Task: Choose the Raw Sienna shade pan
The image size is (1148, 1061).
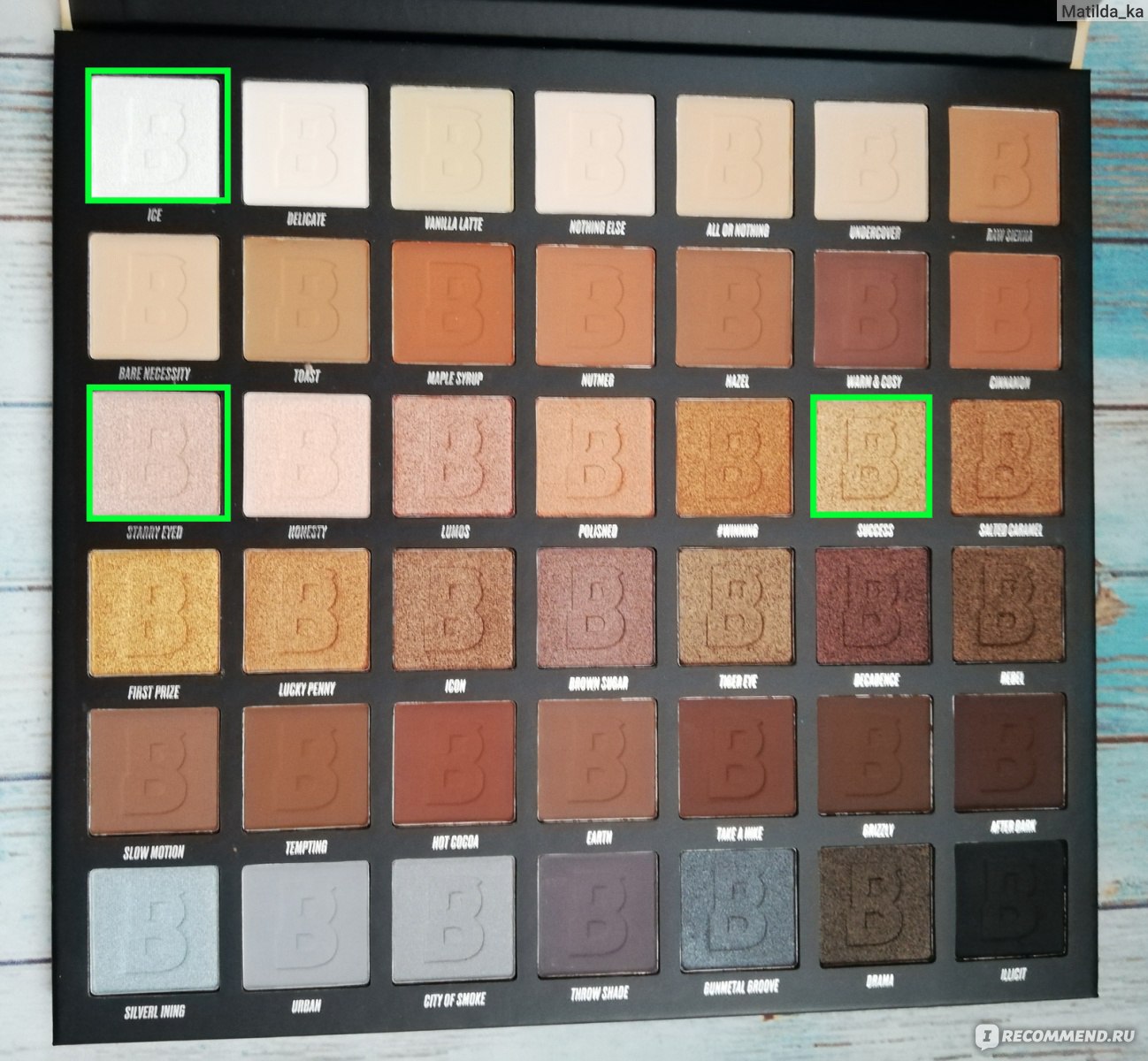Action: click(1004, 165)
